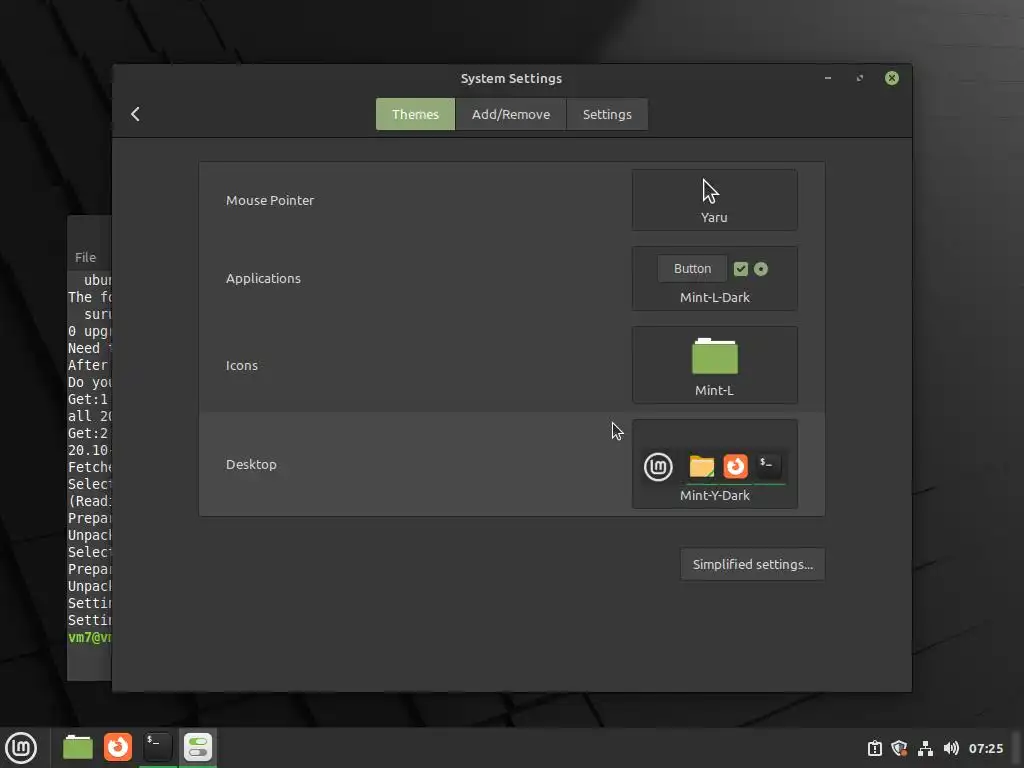Click the Applications label
This screenshot has width=1024, height=768.
click(x=263, y=278)
